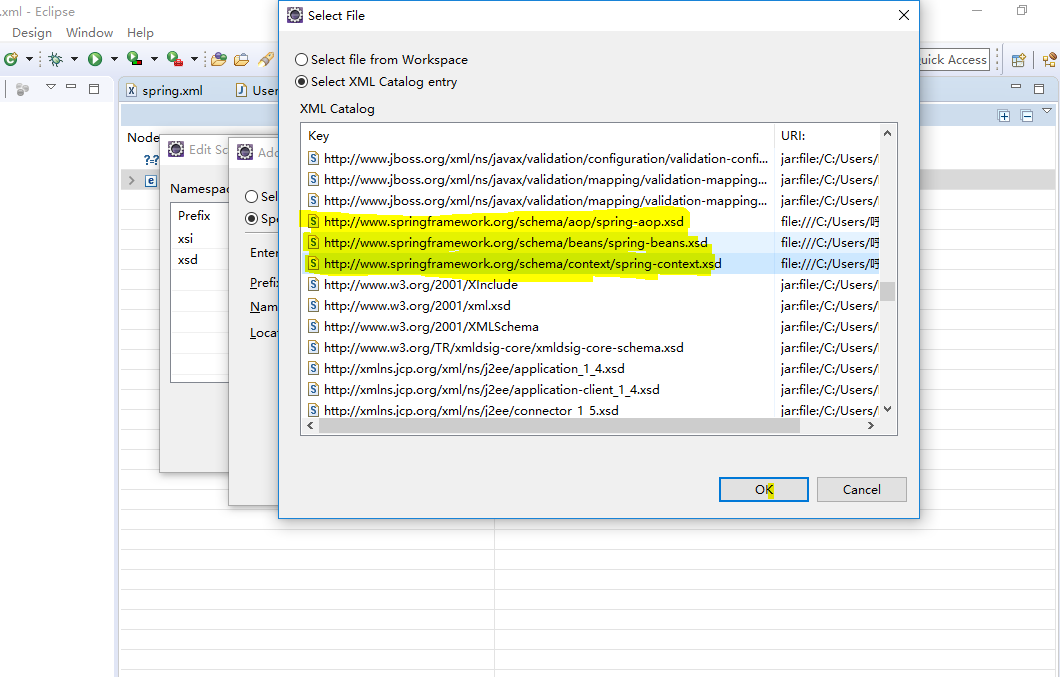Open the Run configurations dropdown arrow
The image size is (1060, 677).
click(x=114, y=60)
